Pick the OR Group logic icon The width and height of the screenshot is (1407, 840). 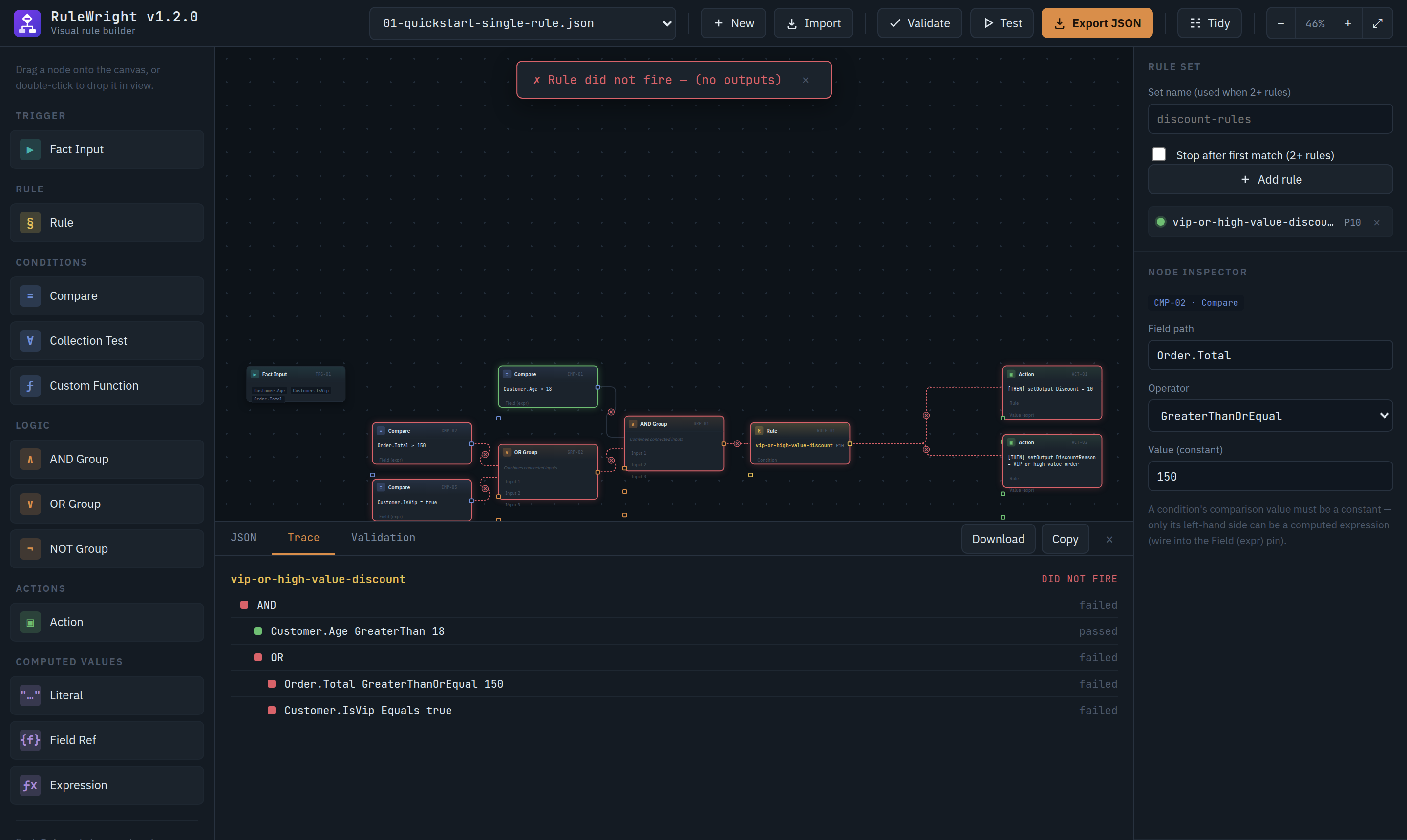click(x=30, y=504)
